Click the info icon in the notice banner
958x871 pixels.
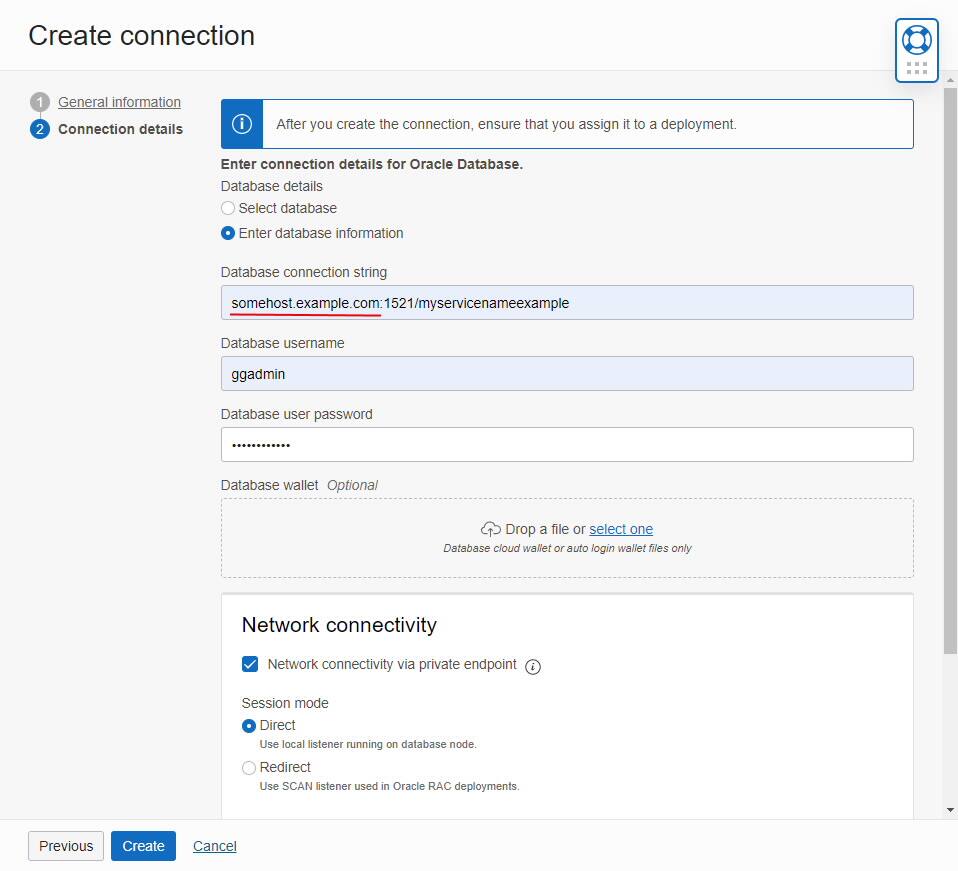[x=242, y=124]
